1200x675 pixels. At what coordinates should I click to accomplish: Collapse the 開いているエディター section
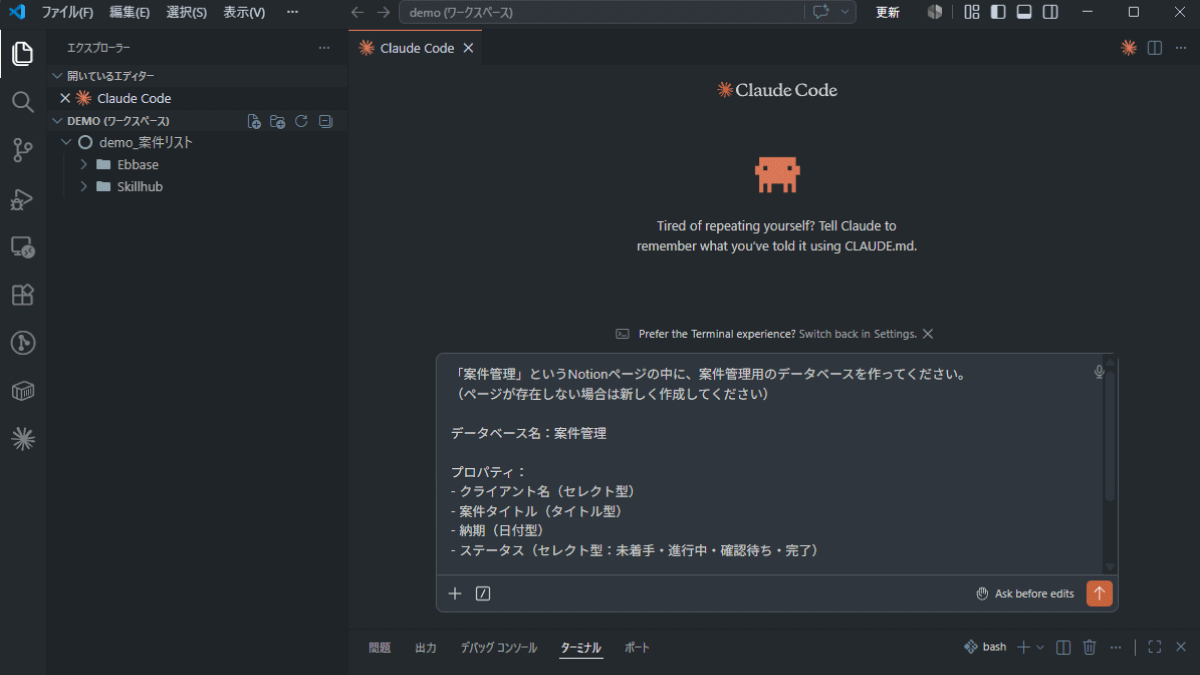[57, 76]
